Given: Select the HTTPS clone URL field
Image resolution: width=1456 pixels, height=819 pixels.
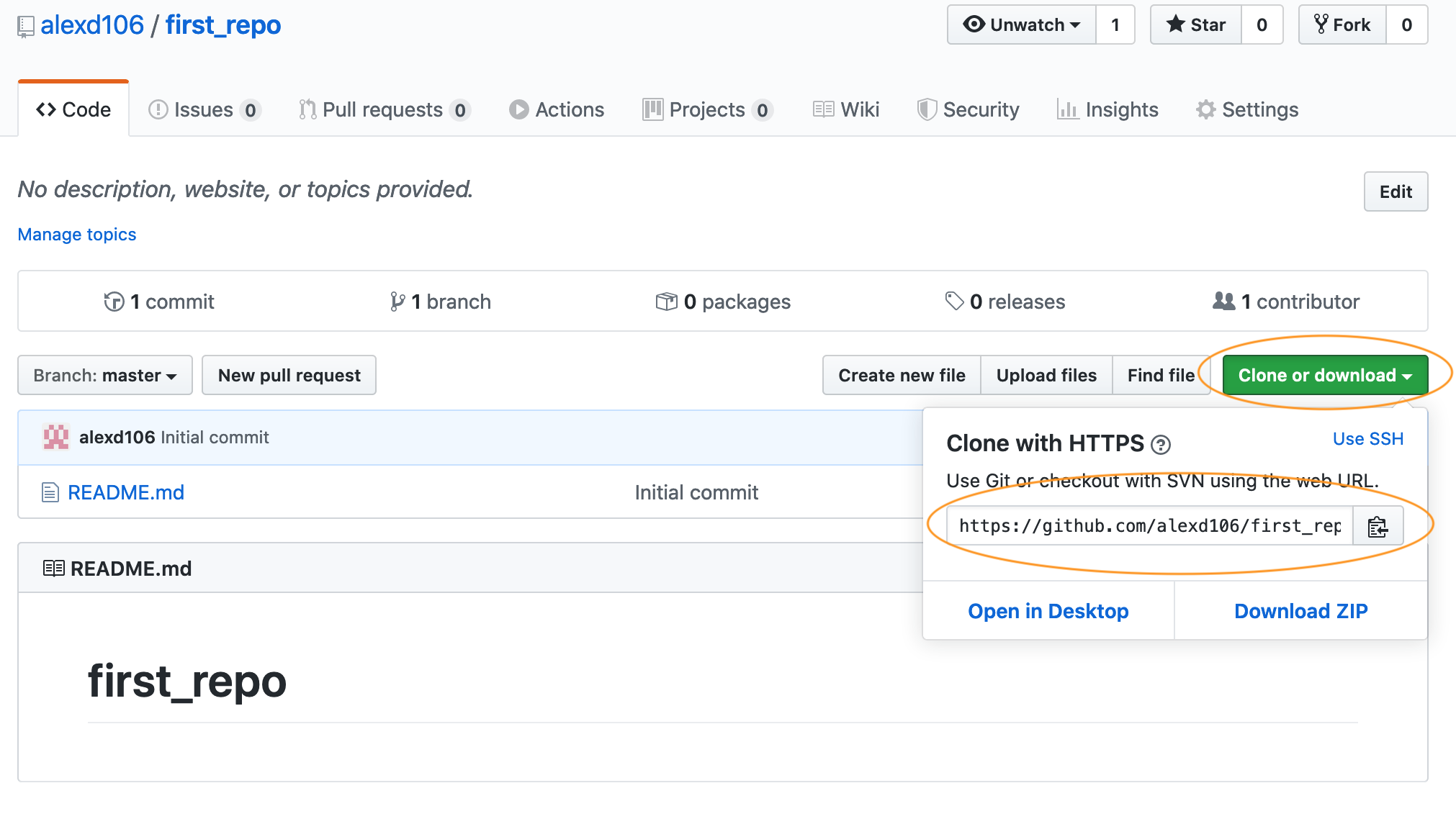Looking at the screenshot, I should pyautogui.click(x=1149, y=526).
